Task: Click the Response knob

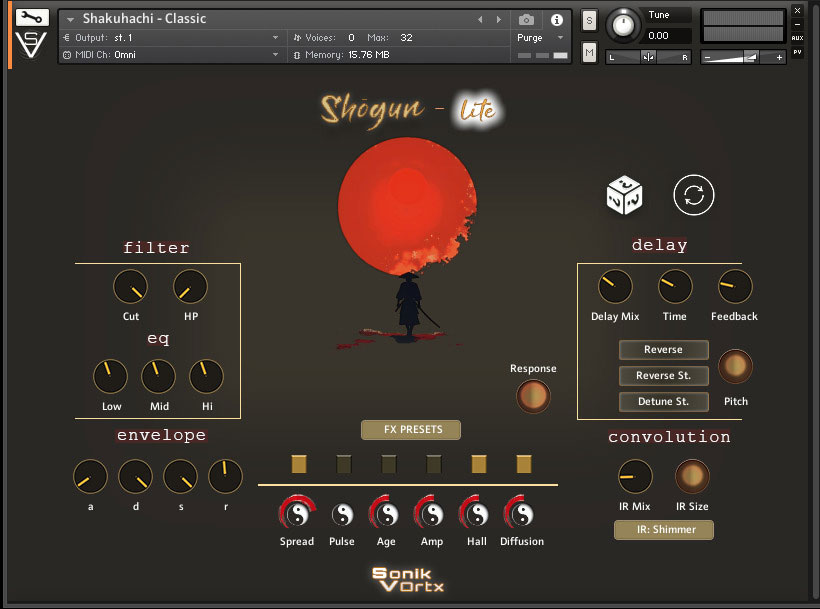Action: (533, 396)
